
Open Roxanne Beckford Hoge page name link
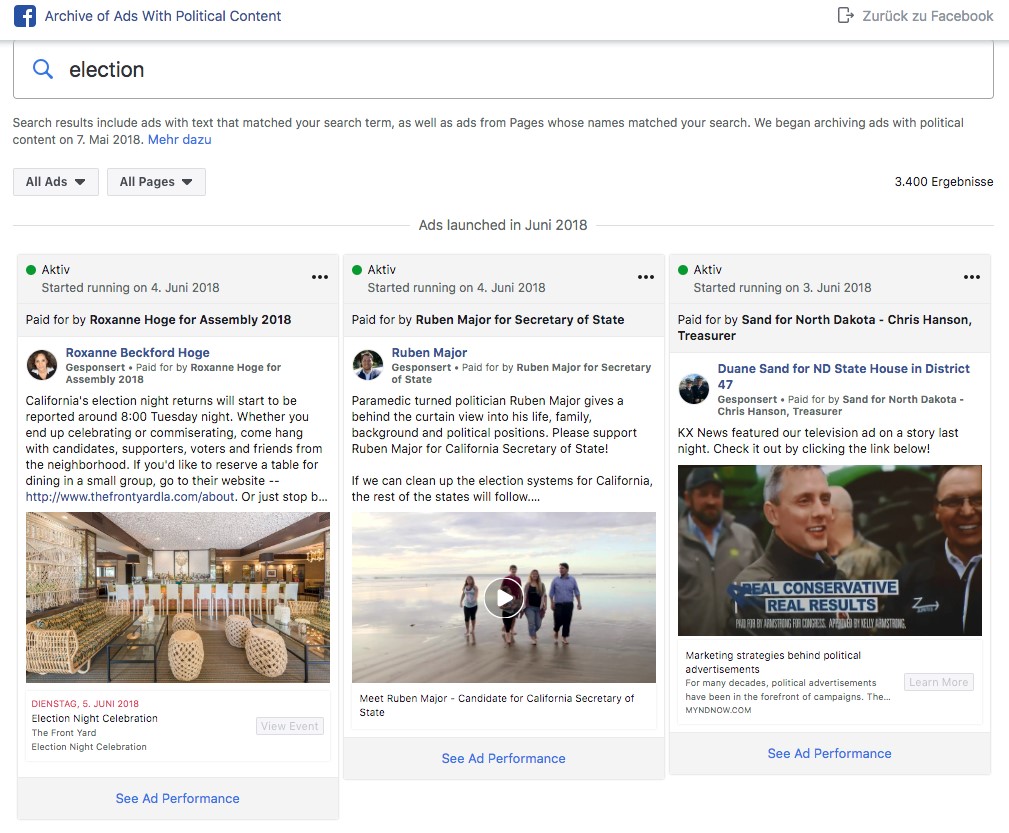(138, 353)
